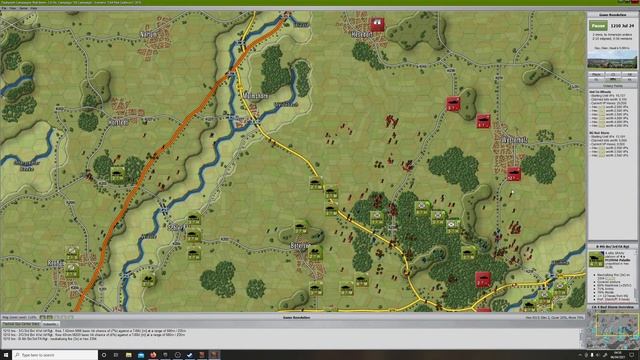Image resolution: width=640 pixels, height=360 pixels.
Task: Select the green highlighted counter in the northern forest edge
Action: [x=422, y=208]
